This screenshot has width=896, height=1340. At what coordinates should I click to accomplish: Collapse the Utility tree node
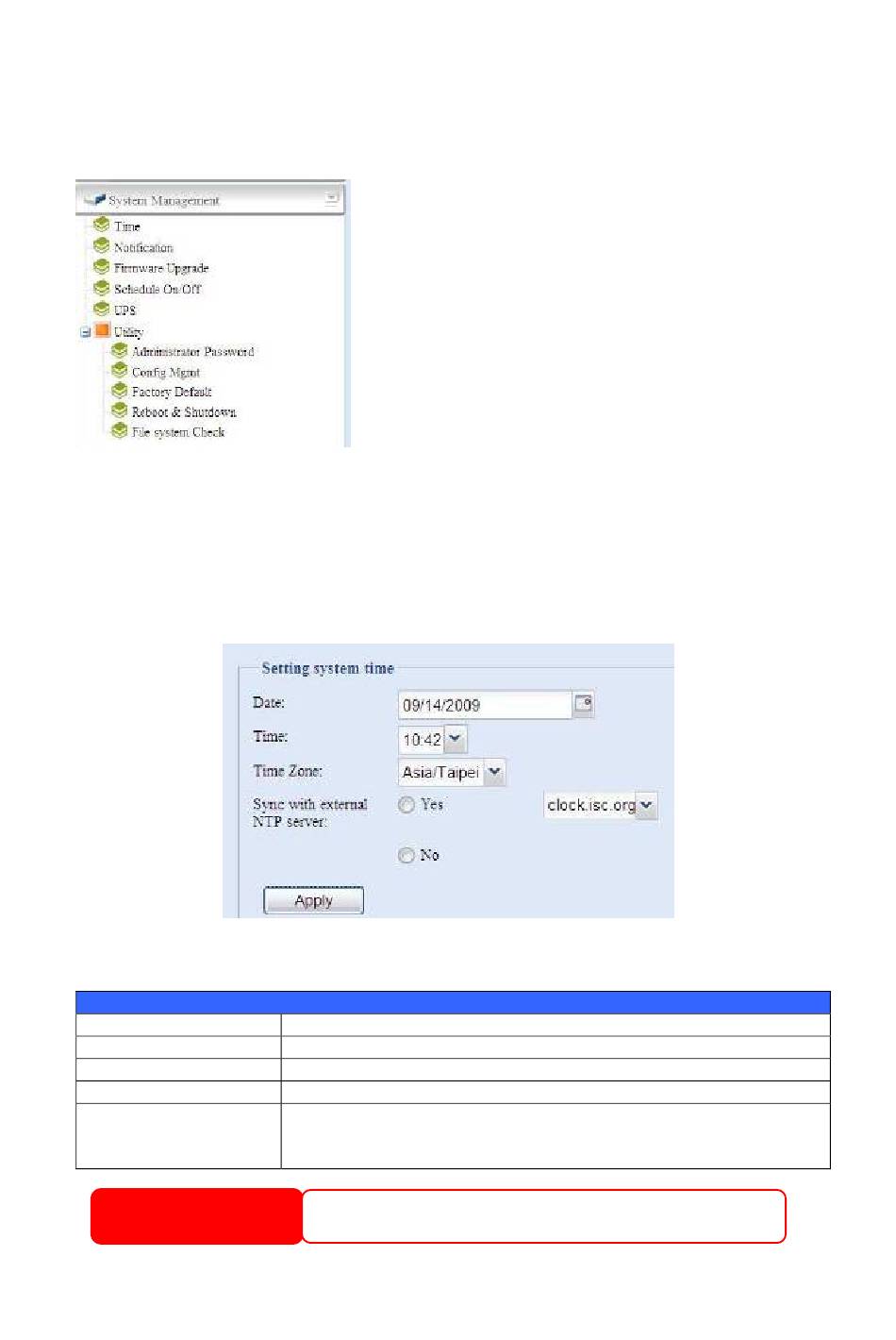point(85,332)
